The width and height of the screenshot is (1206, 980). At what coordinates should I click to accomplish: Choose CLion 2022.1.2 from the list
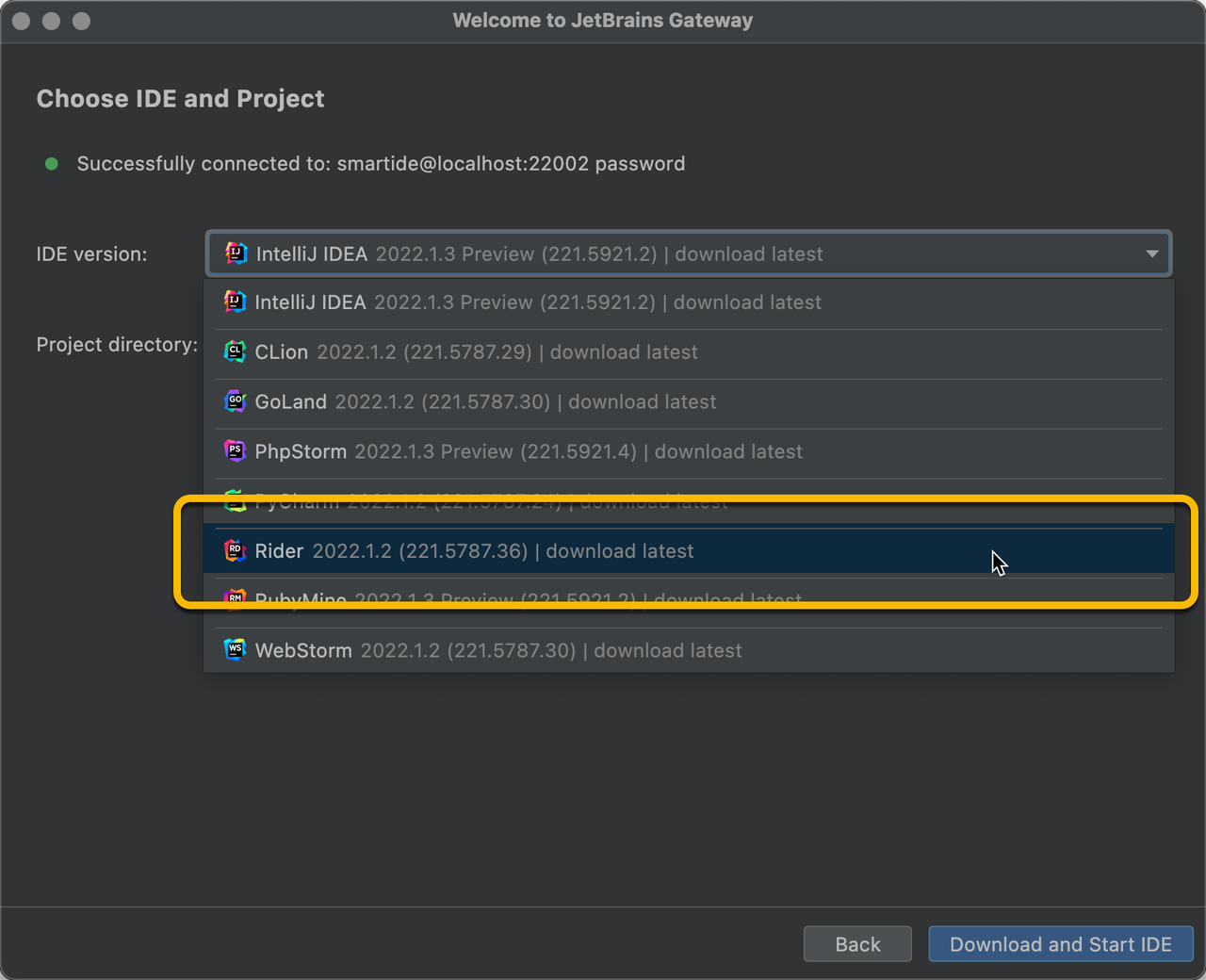click(x=689, y=352)
